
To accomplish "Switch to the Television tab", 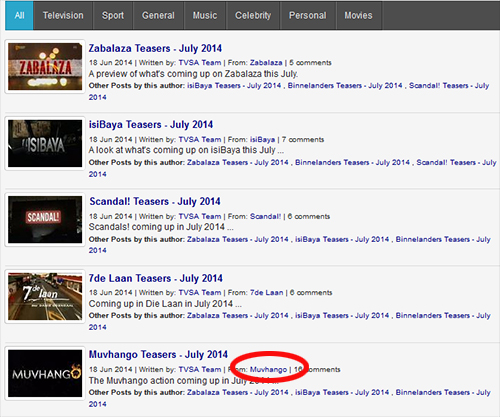I will point(63,15).
